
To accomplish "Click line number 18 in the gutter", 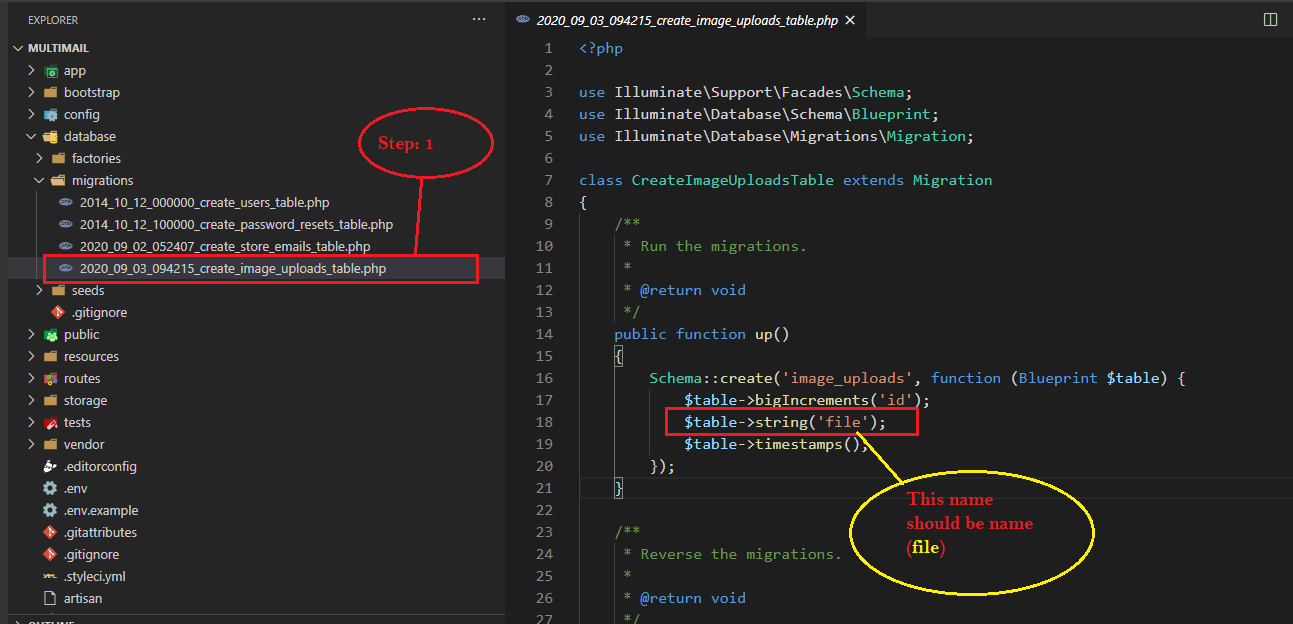I will (544, 423).
